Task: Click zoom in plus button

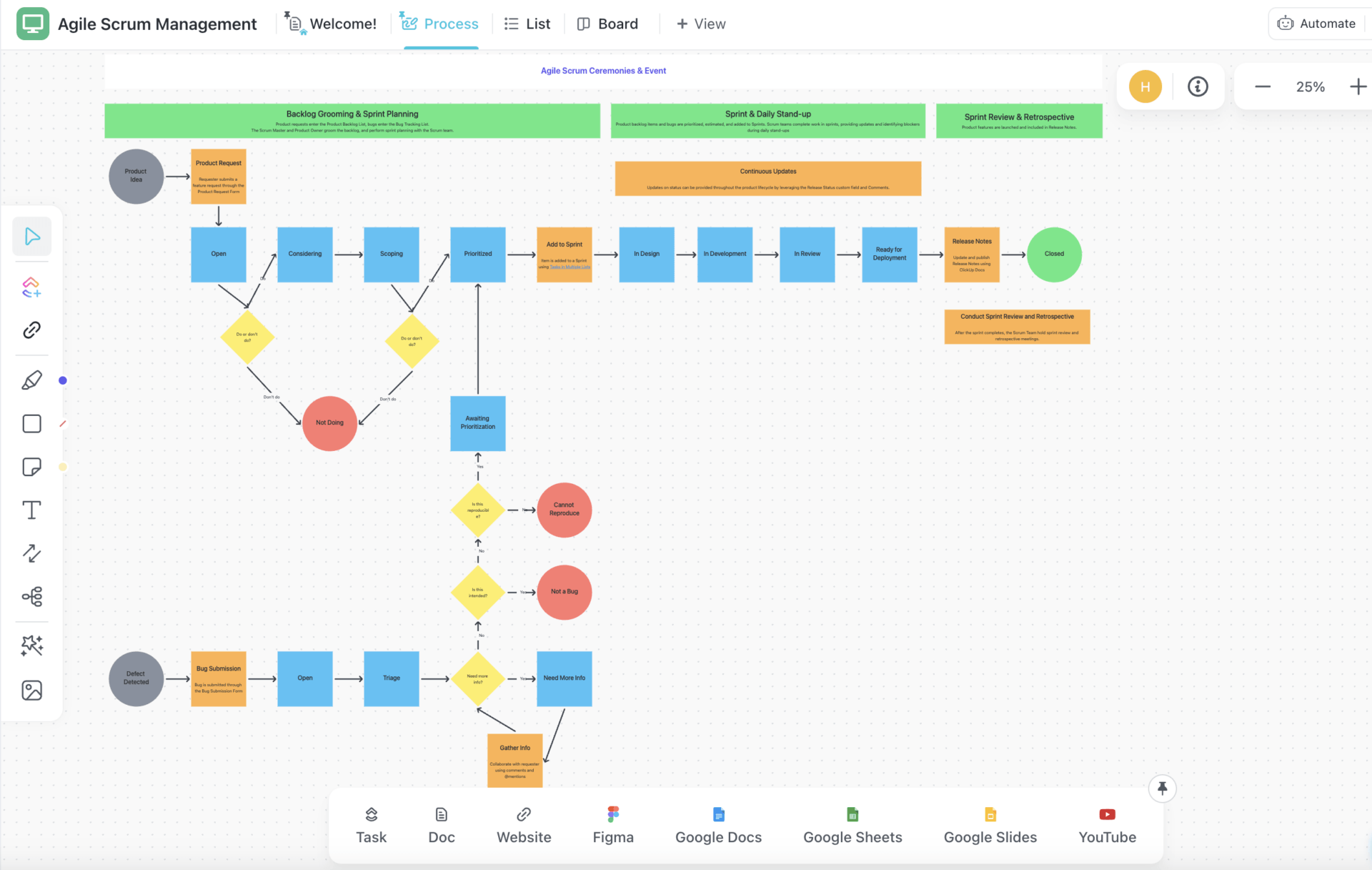Action: (1356, 85)
